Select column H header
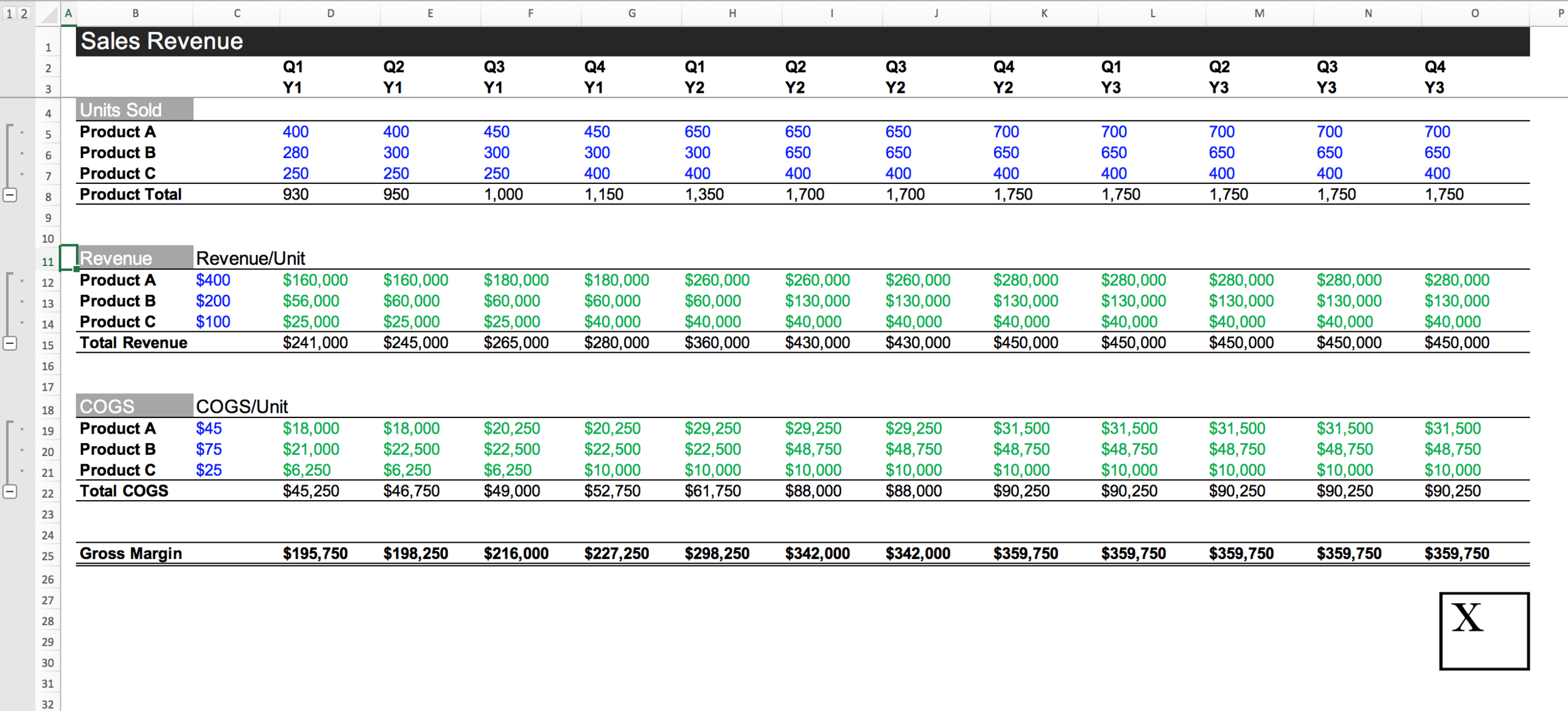This screenshot has width=1568, height=711. tap(732, 13)
